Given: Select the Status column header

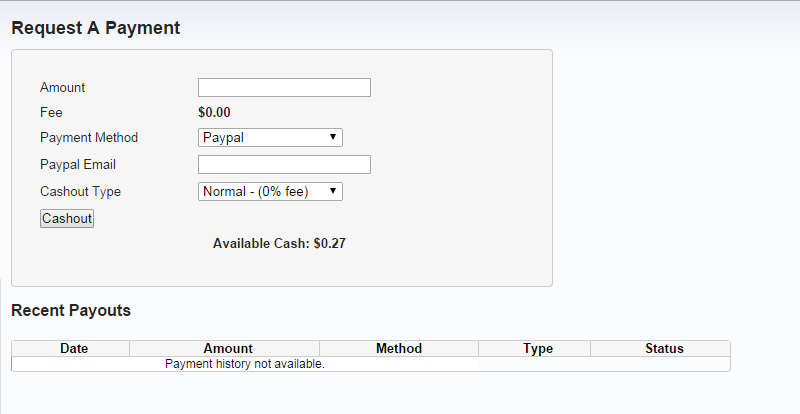Looking at the screenshot, I should coord(664,349).
